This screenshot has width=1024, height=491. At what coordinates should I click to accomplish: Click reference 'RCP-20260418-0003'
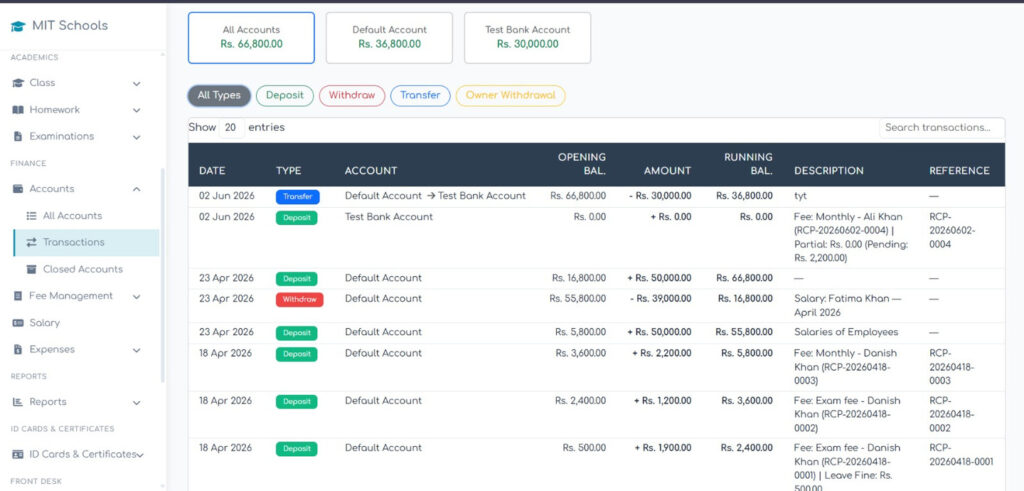(952, 367)
